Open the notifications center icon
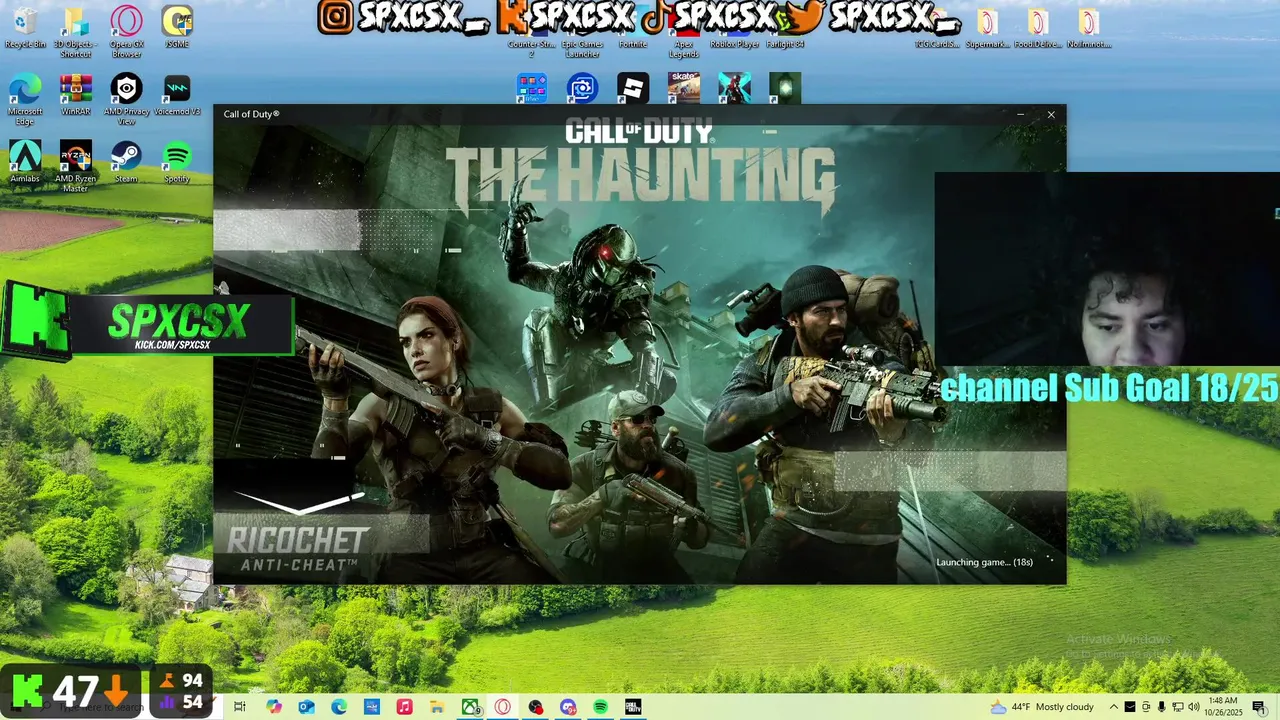Viewport: 1280px width, 720px height. [1258, 707]
